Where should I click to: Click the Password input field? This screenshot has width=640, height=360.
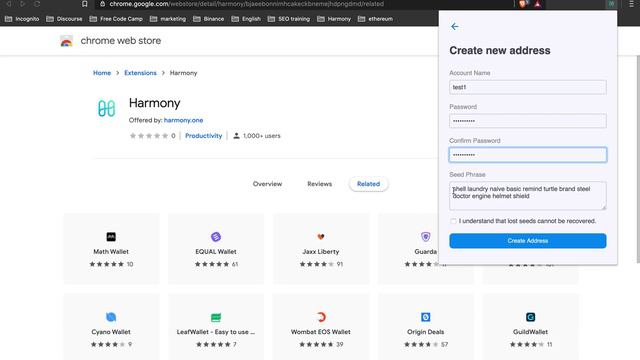pos(528,121)
